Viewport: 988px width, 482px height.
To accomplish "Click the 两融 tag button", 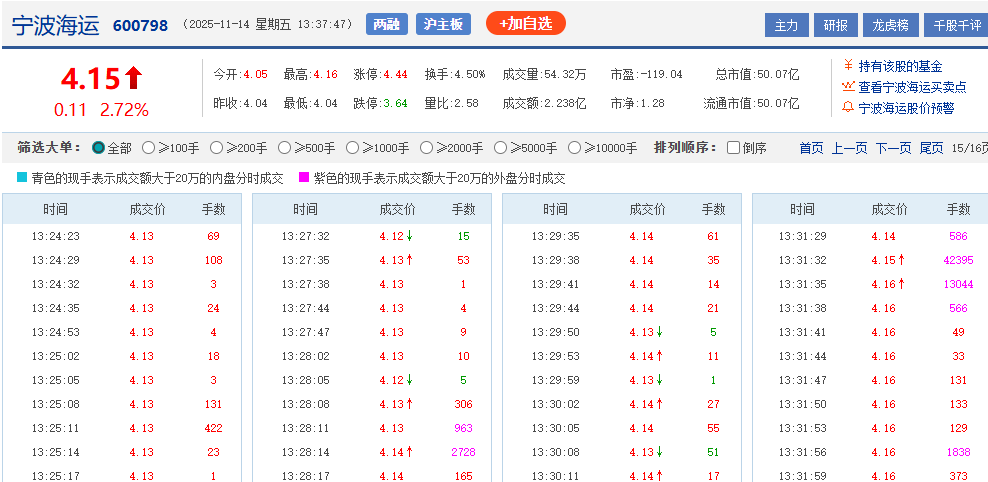I will [x=386, y=24].
